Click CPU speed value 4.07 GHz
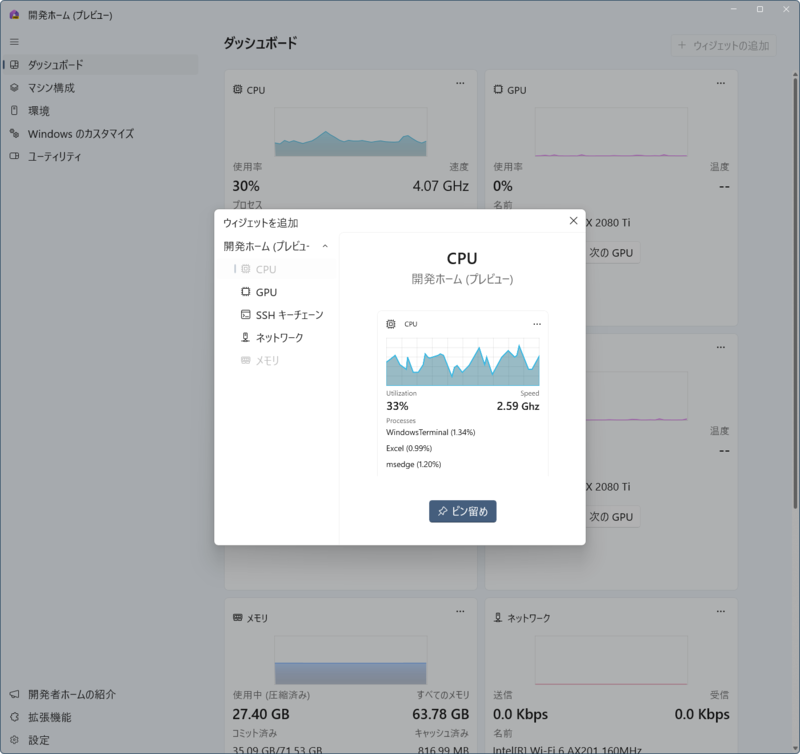The height and width of the screenshot is (754, 800). tap(441, 186)
